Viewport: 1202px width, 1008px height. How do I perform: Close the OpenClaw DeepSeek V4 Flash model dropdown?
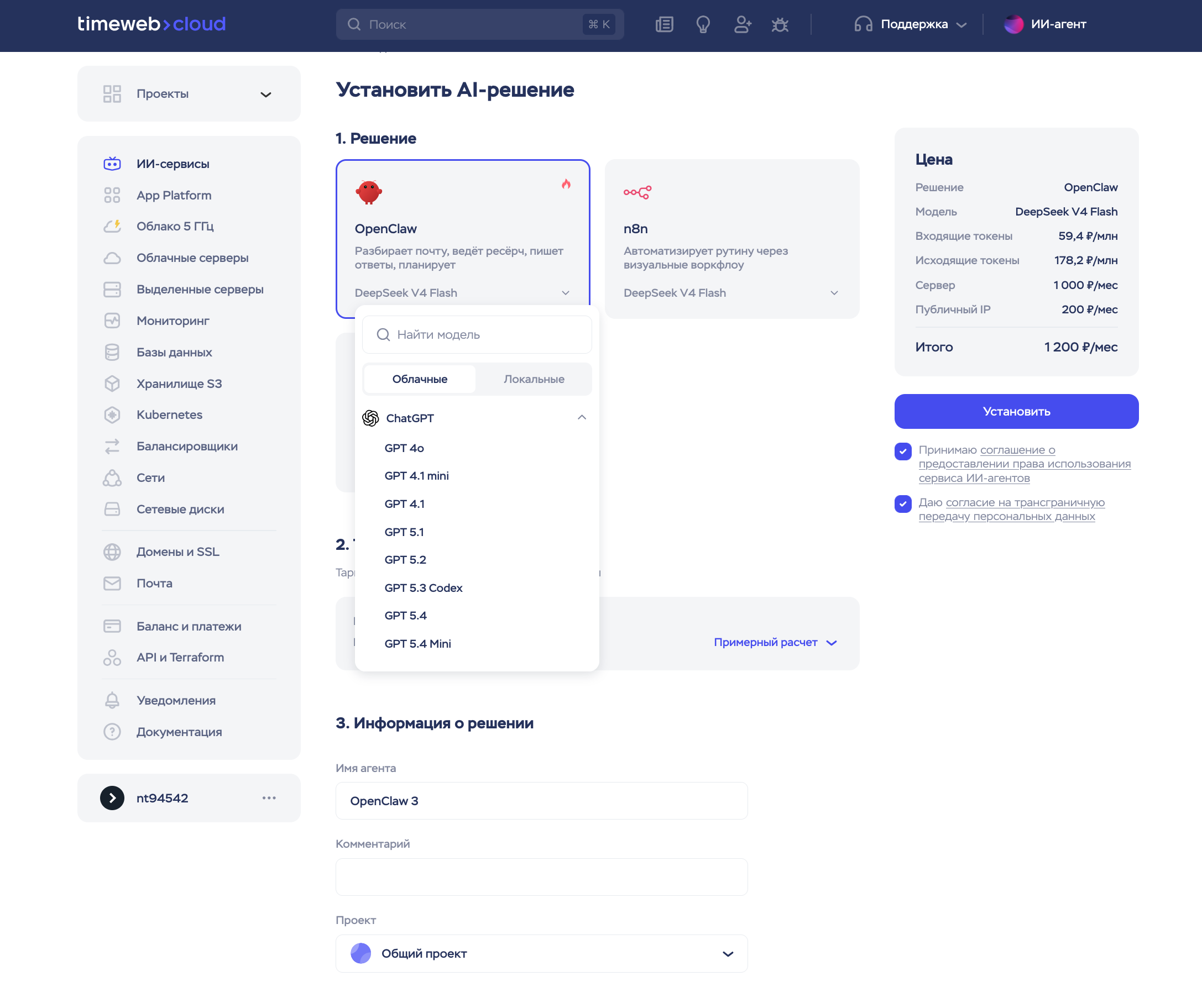(x=462, y=293)
